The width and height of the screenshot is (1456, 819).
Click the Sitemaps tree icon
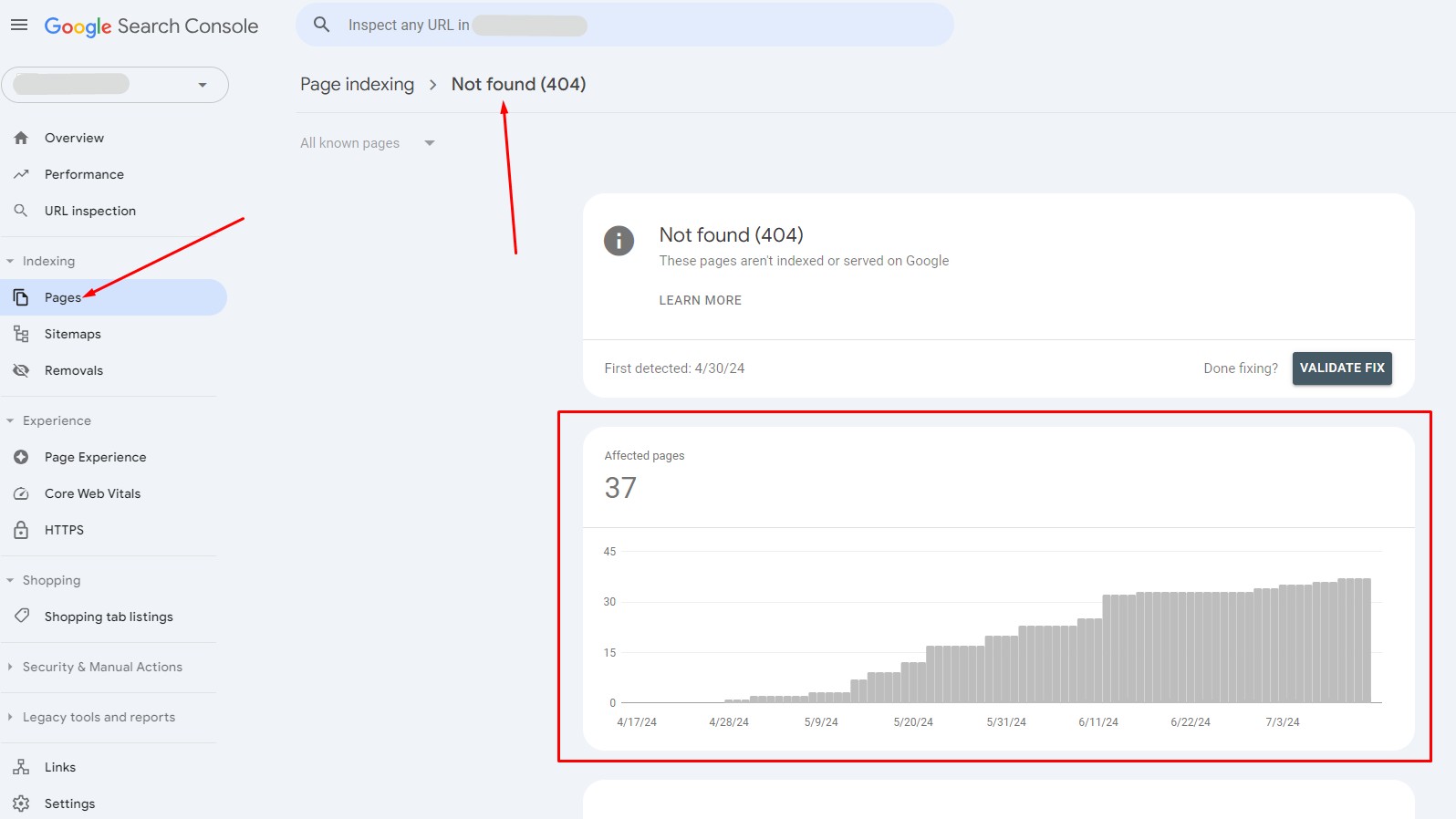click(21, 334)
